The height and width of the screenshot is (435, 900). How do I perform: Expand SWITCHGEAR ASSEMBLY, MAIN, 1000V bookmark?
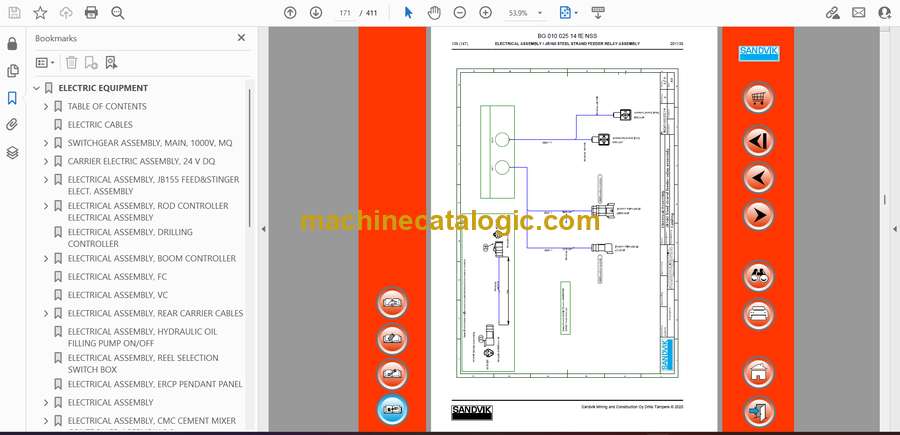click(46, 143)
